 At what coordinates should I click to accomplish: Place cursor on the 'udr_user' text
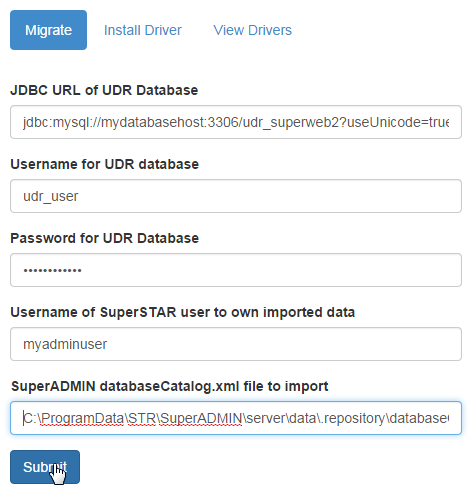(x=51, y=196)
